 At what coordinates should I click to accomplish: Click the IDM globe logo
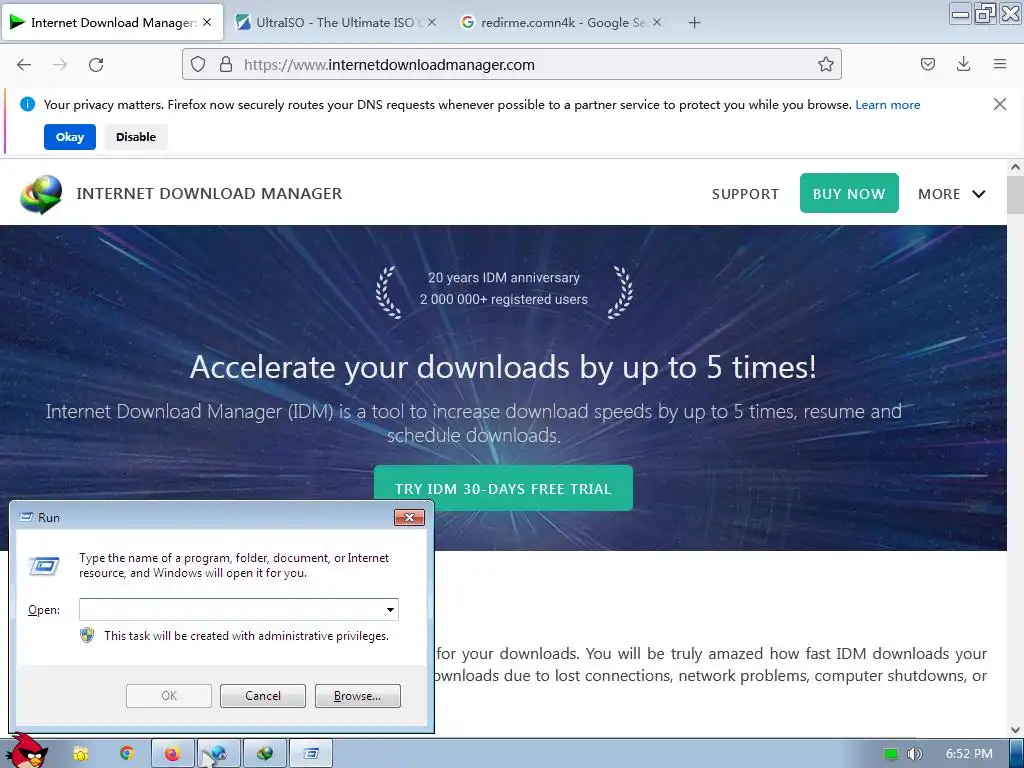(x=41, y=194)
